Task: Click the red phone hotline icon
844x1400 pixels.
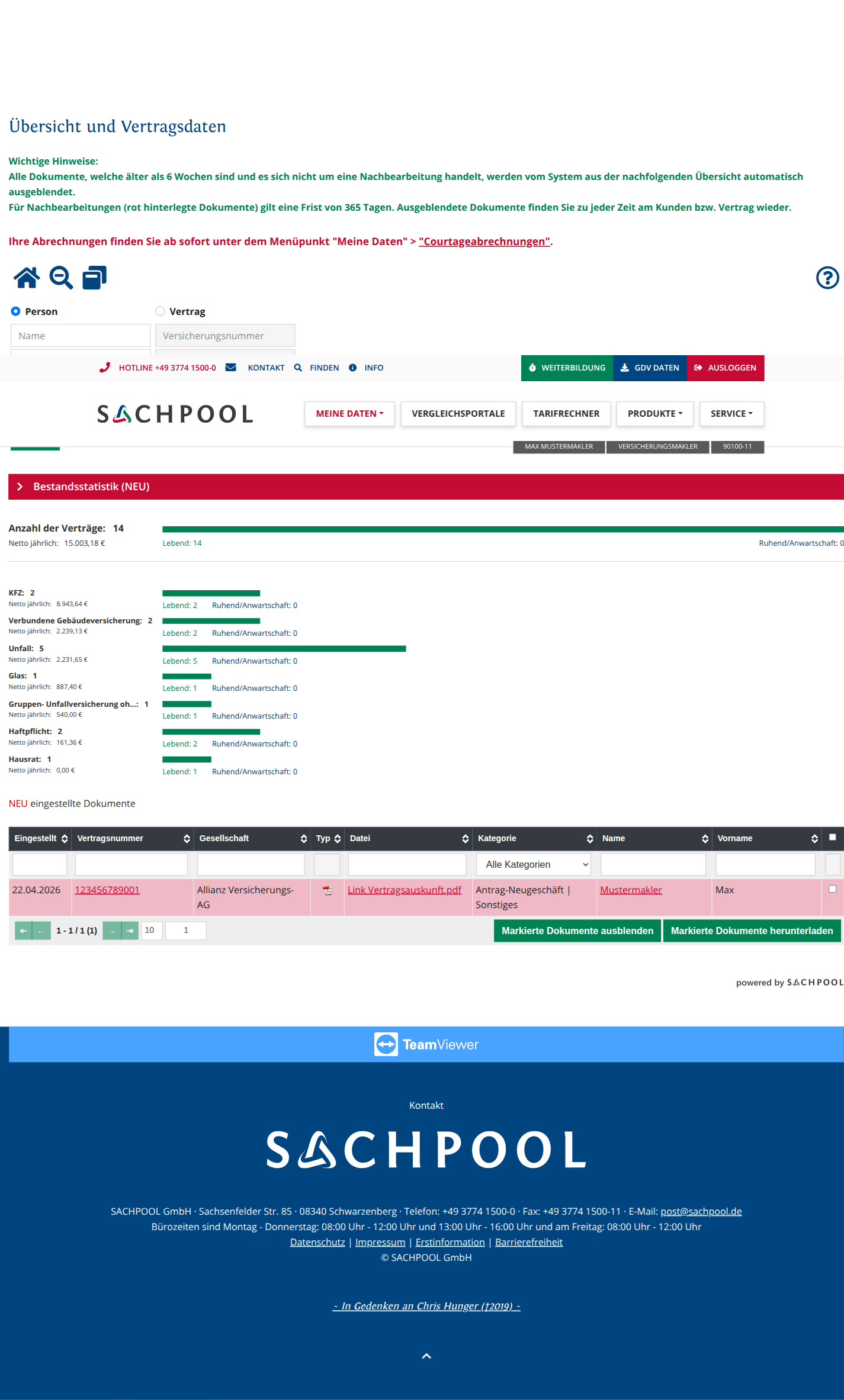Action: (x=105, y=368)
